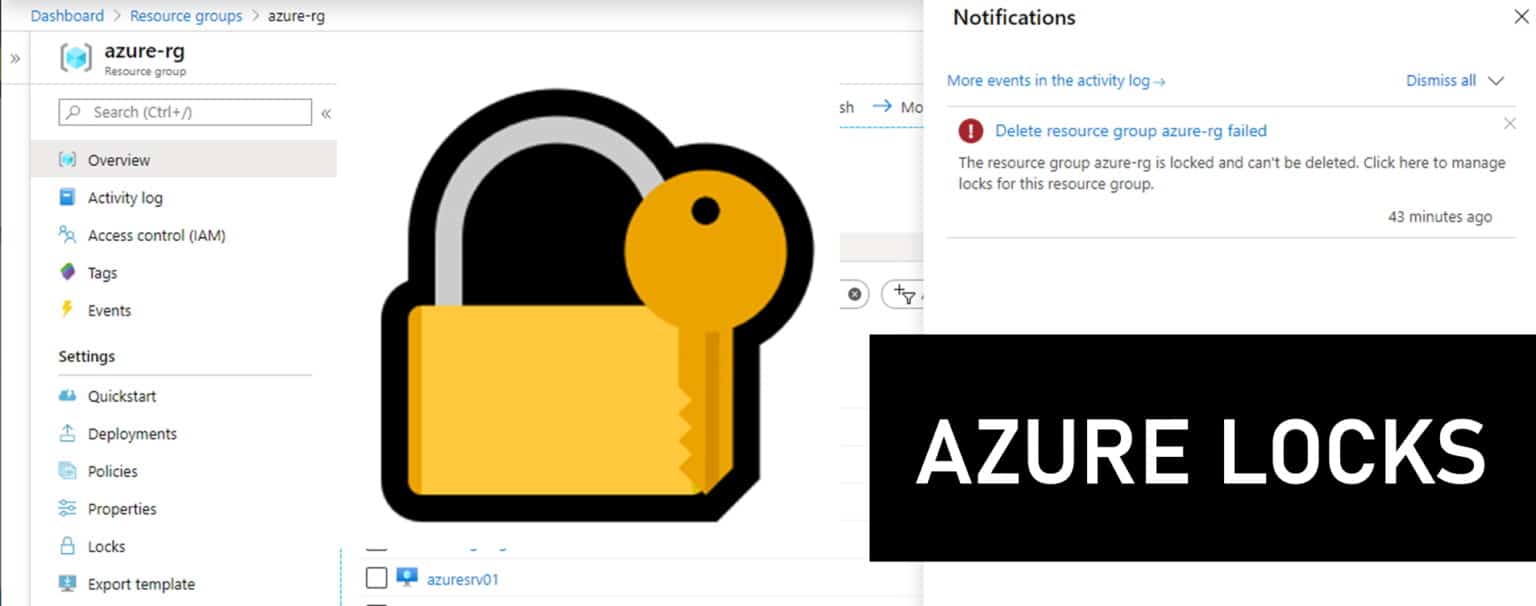Navigate to Resource groups in the breadcrumb
The height and width of the screenshot is (606, 1536).
click(186, 15)
